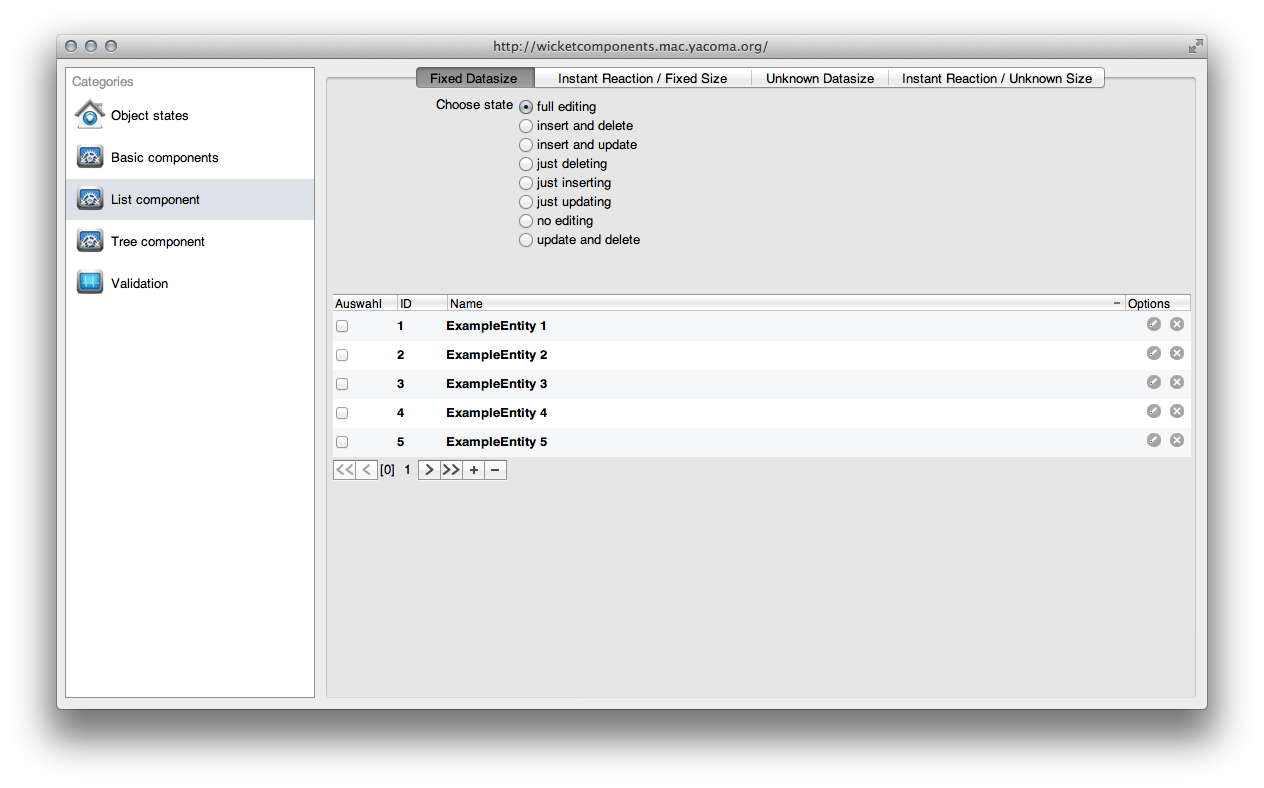Click the sort indicator next to Name header
The height and width of the screenshot is (788, 1264).
point(1116,303)
